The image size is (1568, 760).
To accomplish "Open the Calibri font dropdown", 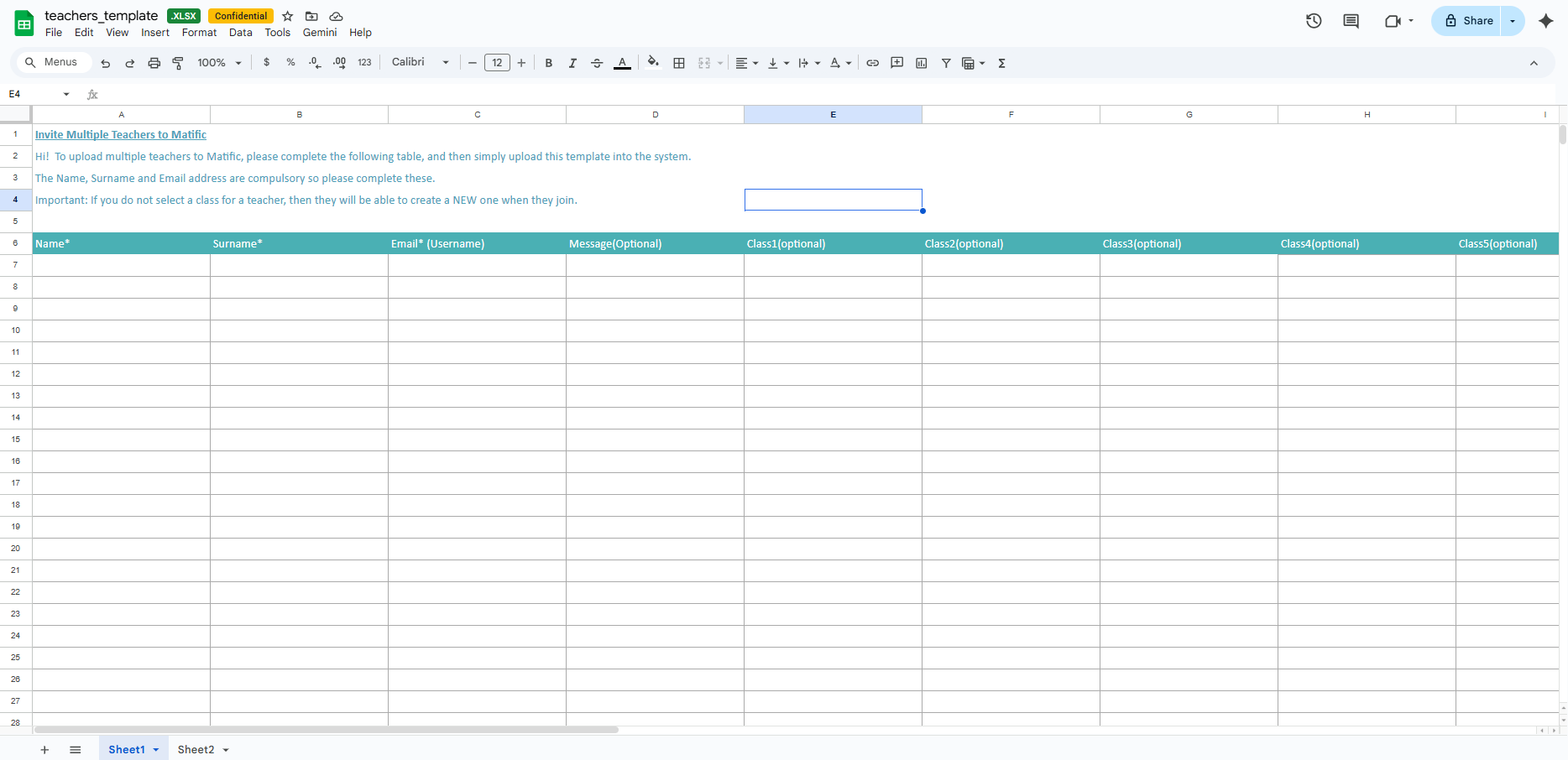I will pos(421,63).
